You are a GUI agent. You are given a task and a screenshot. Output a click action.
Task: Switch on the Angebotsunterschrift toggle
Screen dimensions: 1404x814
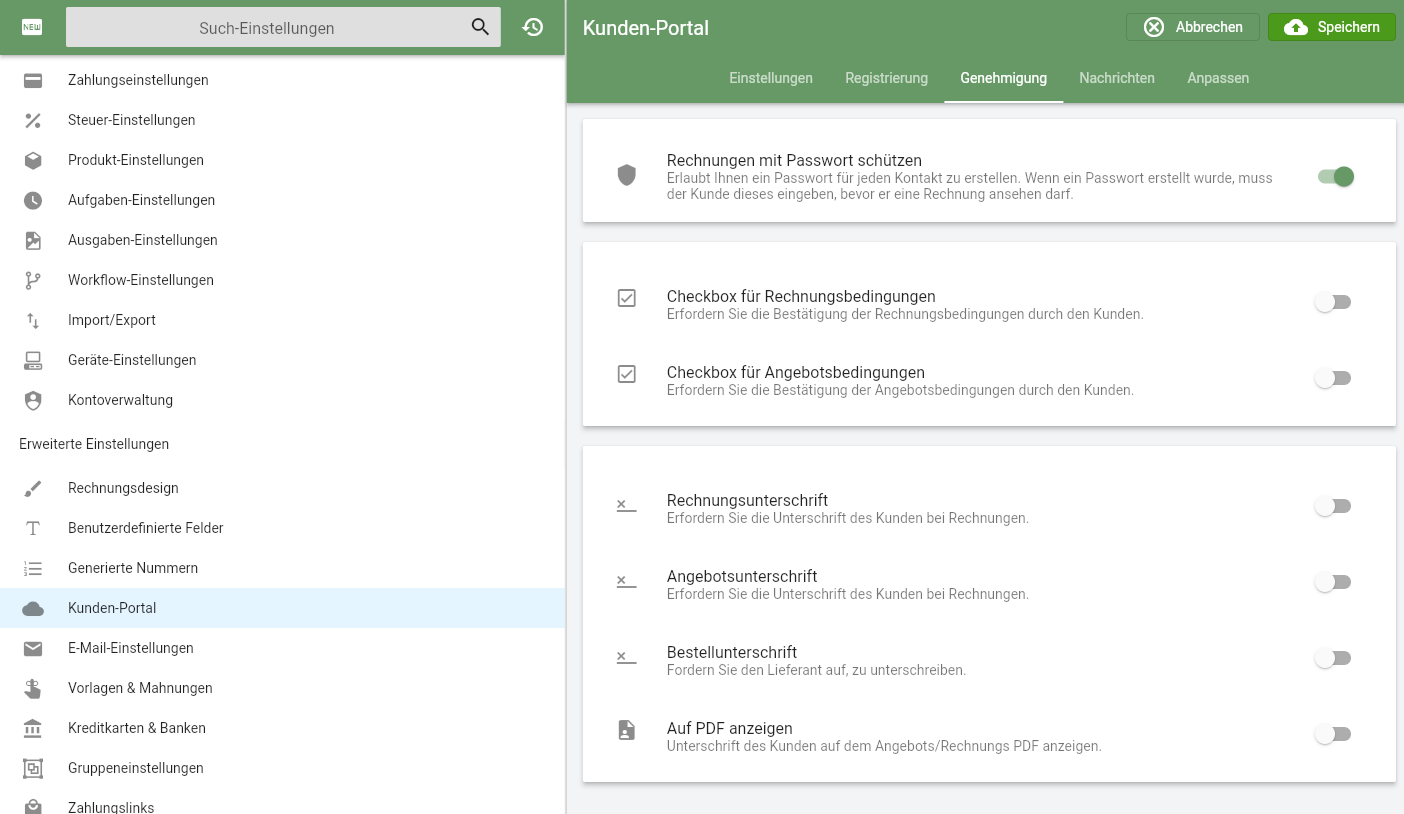(1333, 582)
